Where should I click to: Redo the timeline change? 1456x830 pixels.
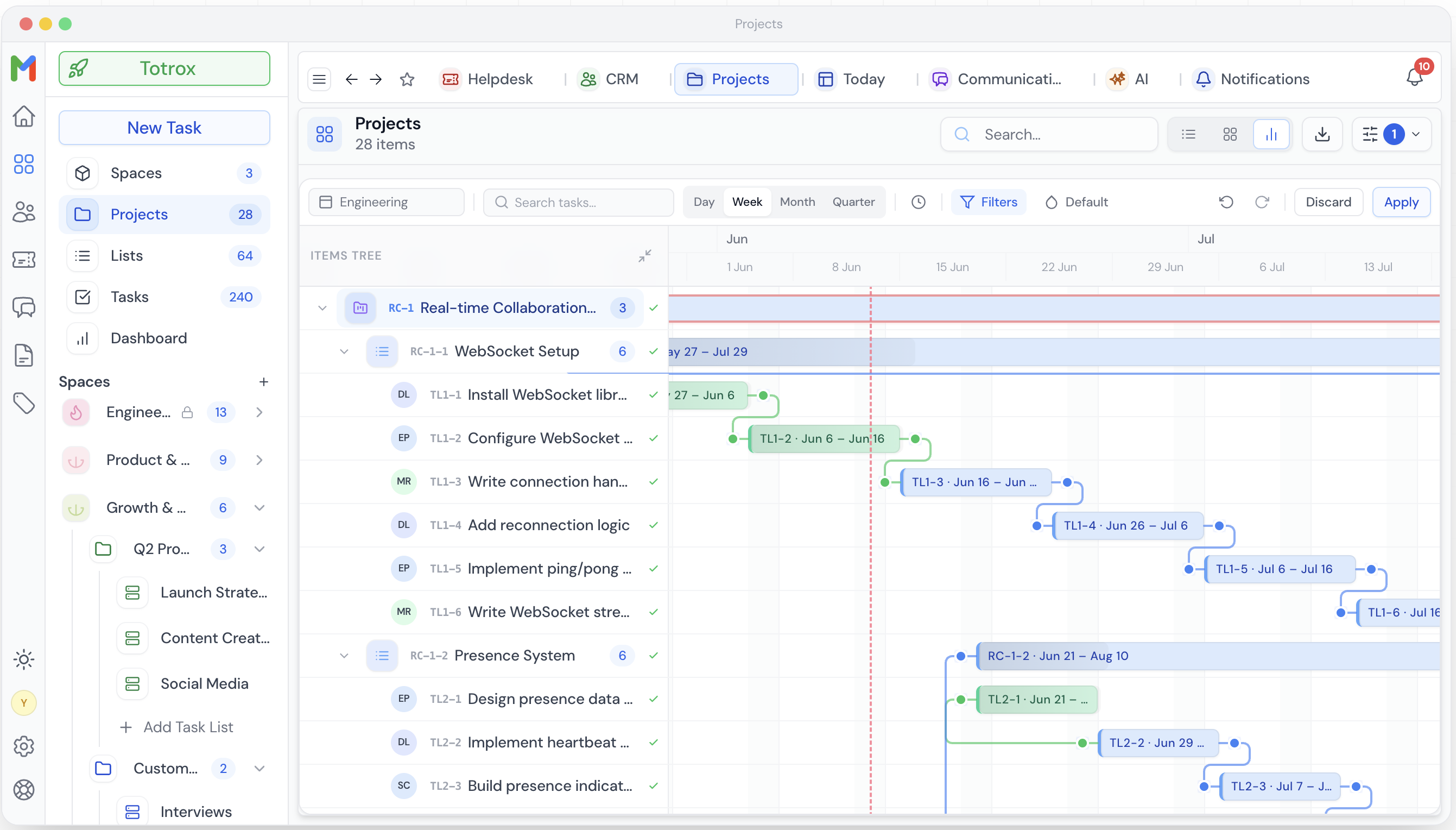tap(1262, 203)
